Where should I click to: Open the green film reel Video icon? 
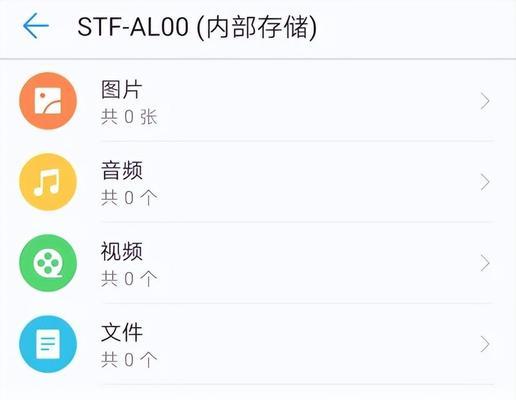coord(48,263)
